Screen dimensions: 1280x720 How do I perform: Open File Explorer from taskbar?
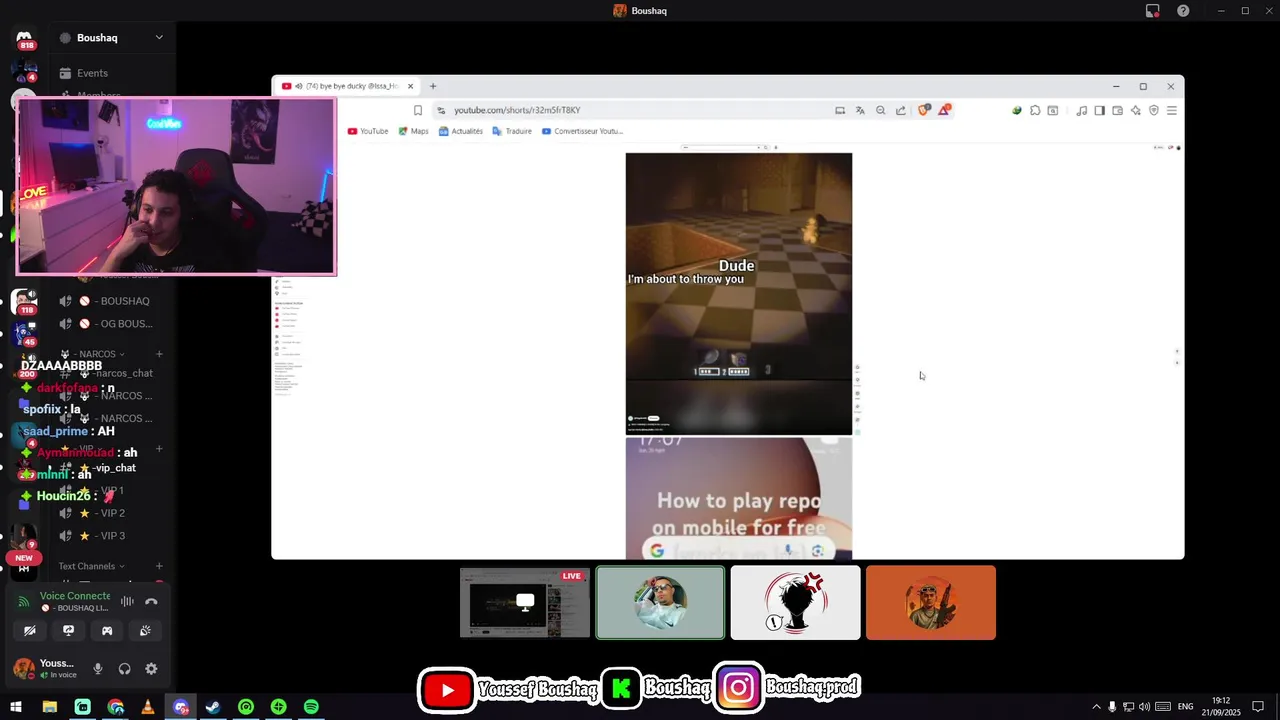tap(49, 707)
